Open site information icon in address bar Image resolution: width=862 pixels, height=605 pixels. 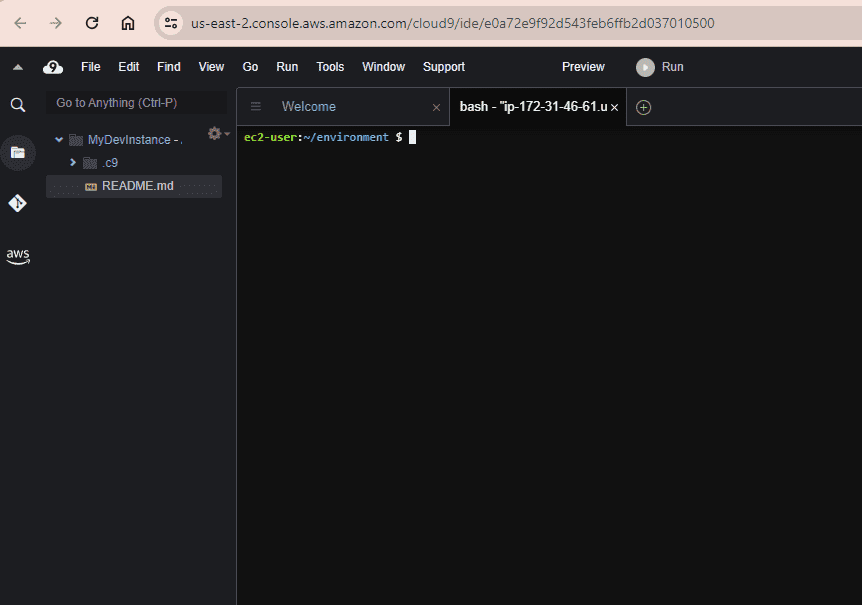click(x=170, y=23)
